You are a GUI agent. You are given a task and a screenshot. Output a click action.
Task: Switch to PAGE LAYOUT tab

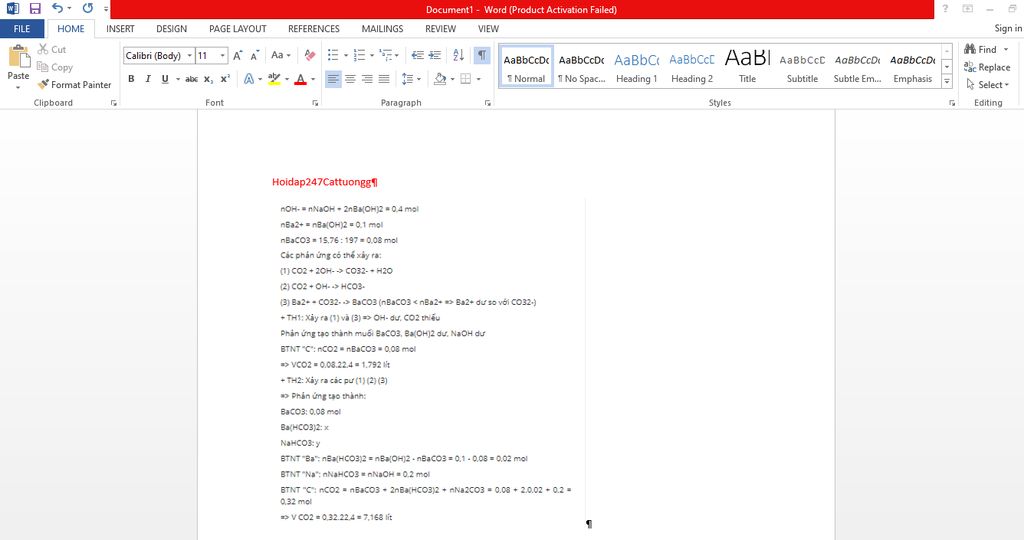point(238,29)
